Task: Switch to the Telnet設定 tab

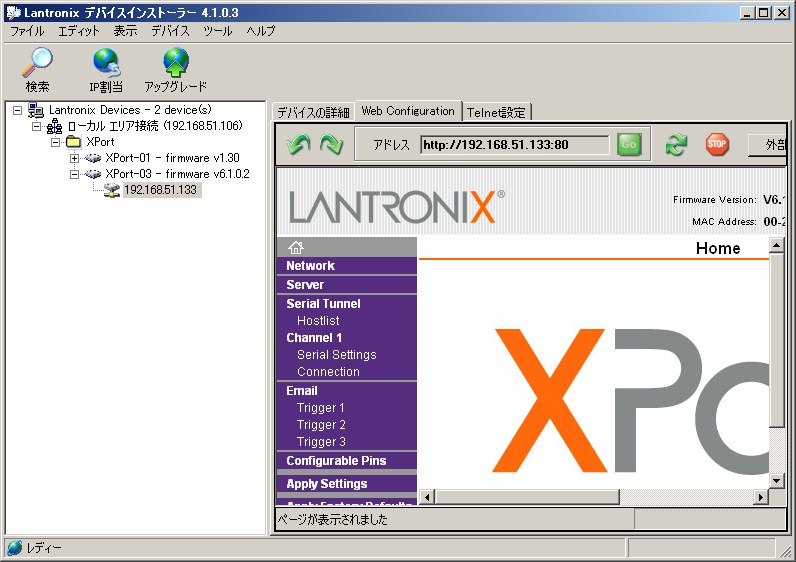Action: click(496, 112)
